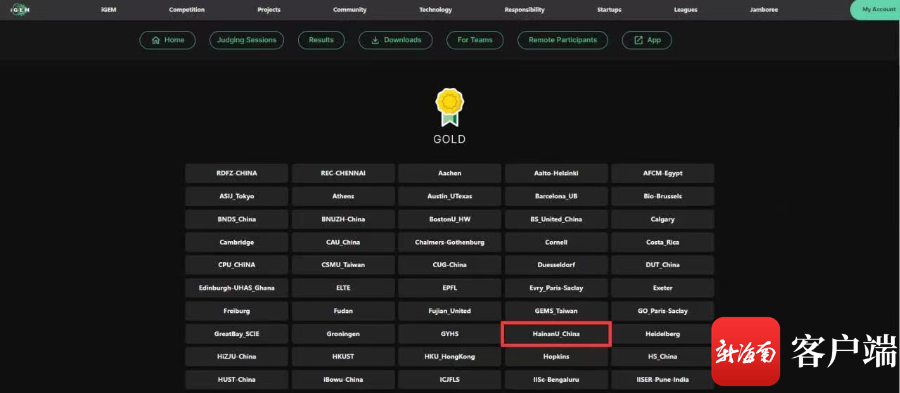
Task: Open Downloads with the download arrow icon
Action: 395,40
